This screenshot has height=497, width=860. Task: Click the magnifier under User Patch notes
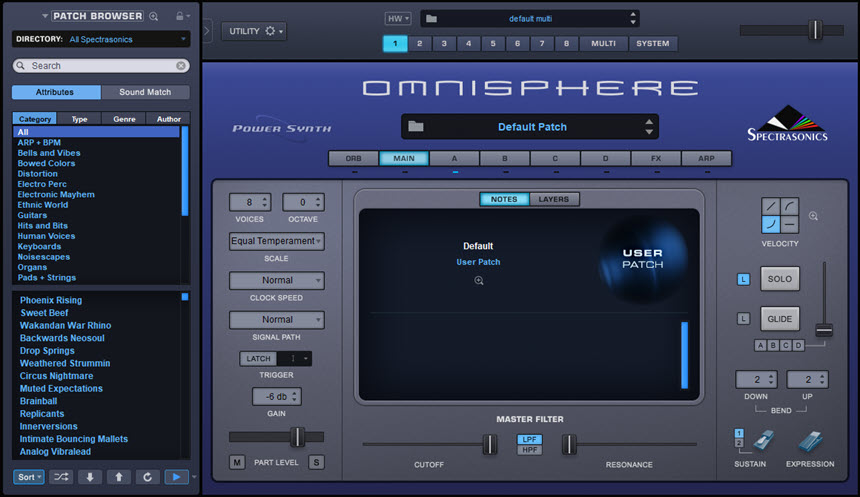coord(479,280)
